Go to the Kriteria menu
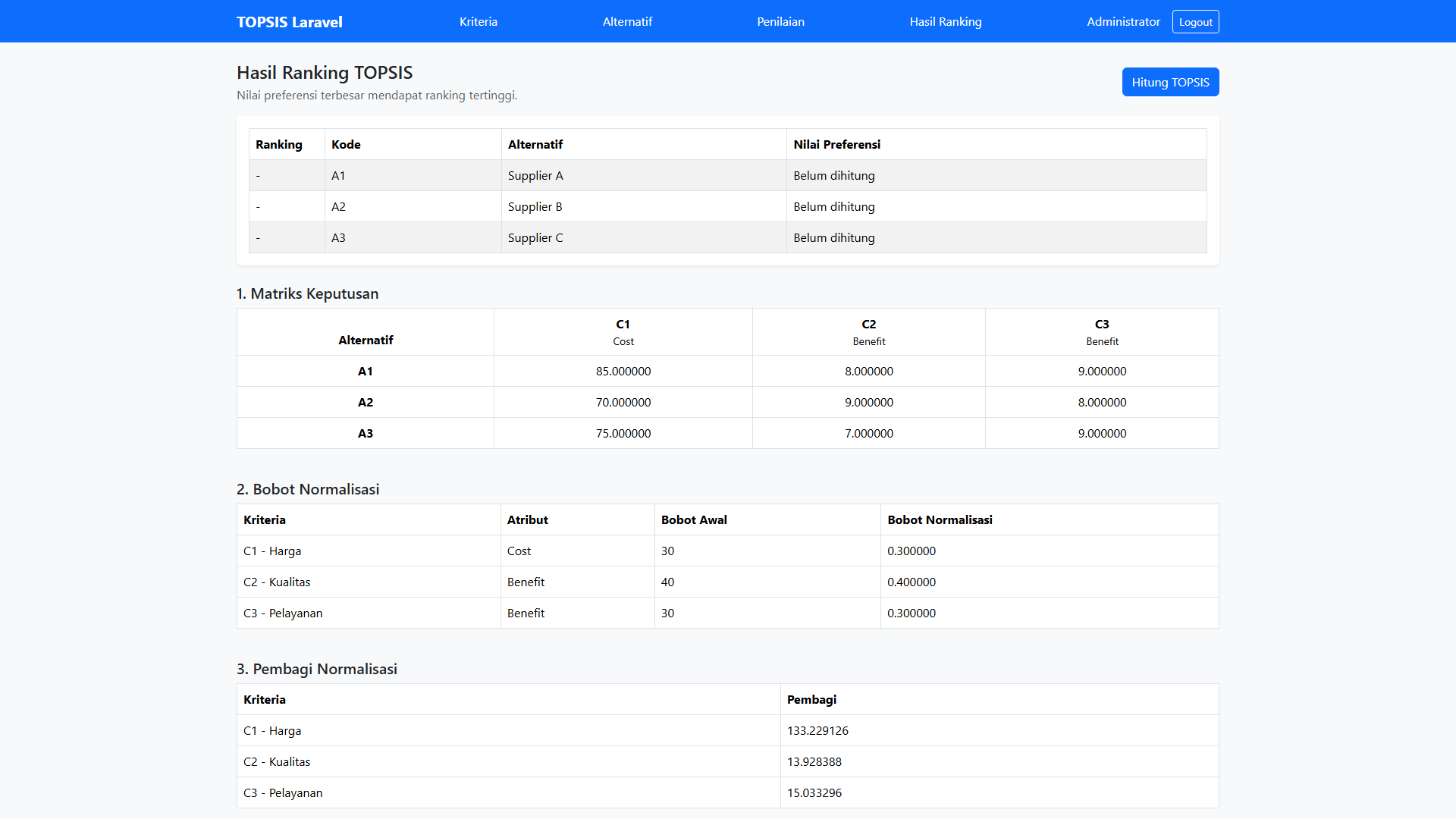 pos(479,22)
